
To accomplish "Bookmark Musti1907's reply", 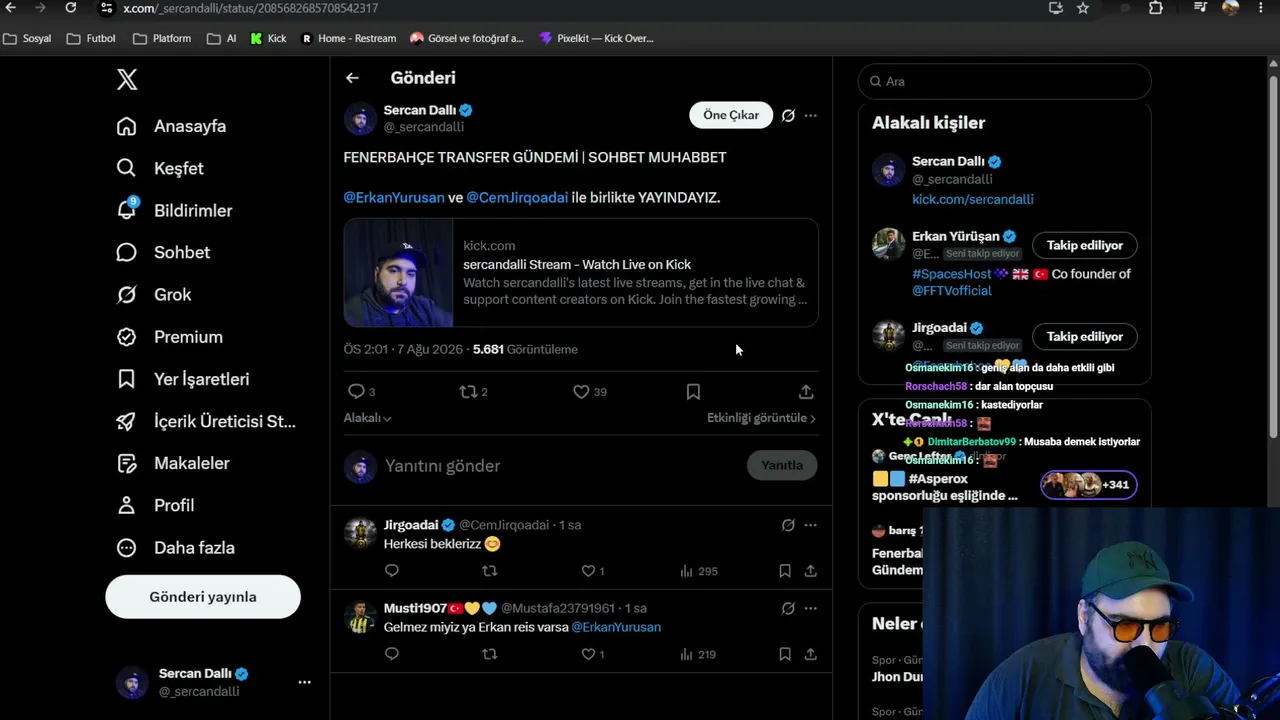I will click(x=785, y=654).
